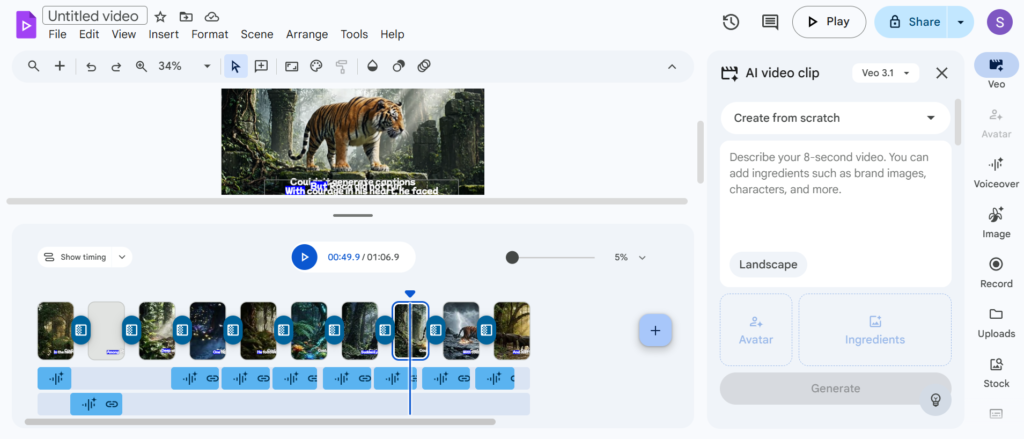The height and width of the screenshot is (439, 1024).
Task: Click the Share button
Action: pos(912,22)
